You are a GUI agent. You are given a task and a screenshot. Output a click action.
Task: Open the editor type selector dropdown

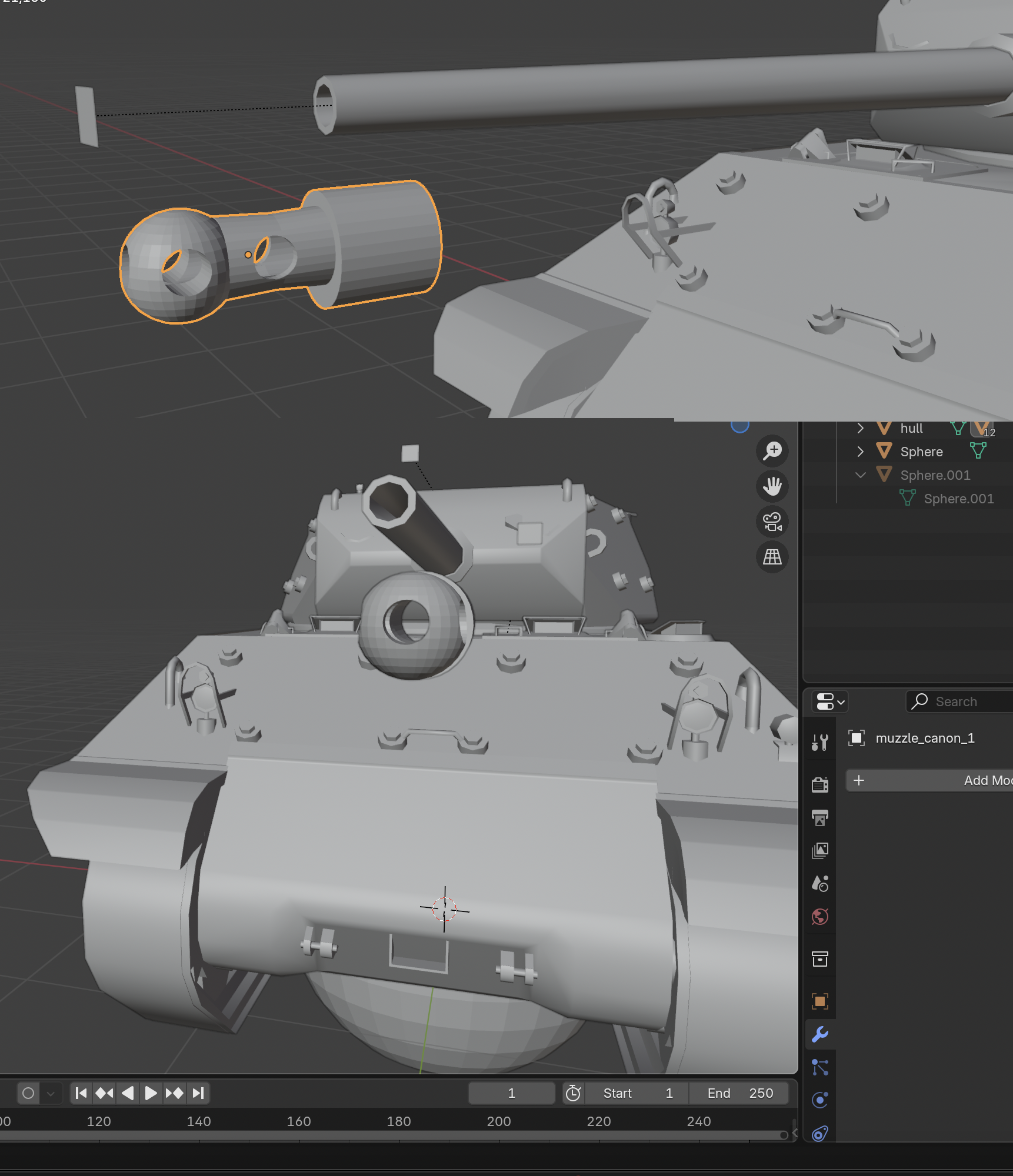(829, 701)
